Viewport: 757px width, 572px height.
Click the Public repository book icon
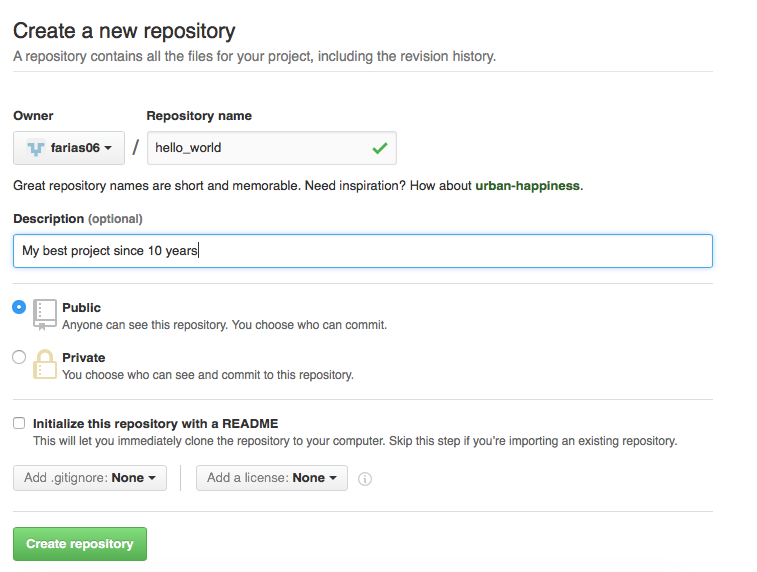(x=45, y=314)
